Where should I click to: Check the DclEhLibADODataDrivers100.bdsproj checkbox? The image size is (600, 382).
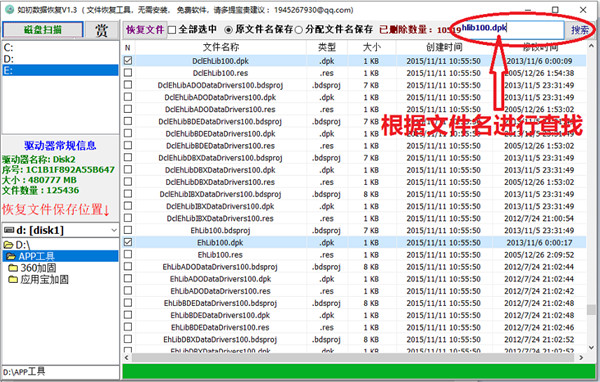click(128, 85)
